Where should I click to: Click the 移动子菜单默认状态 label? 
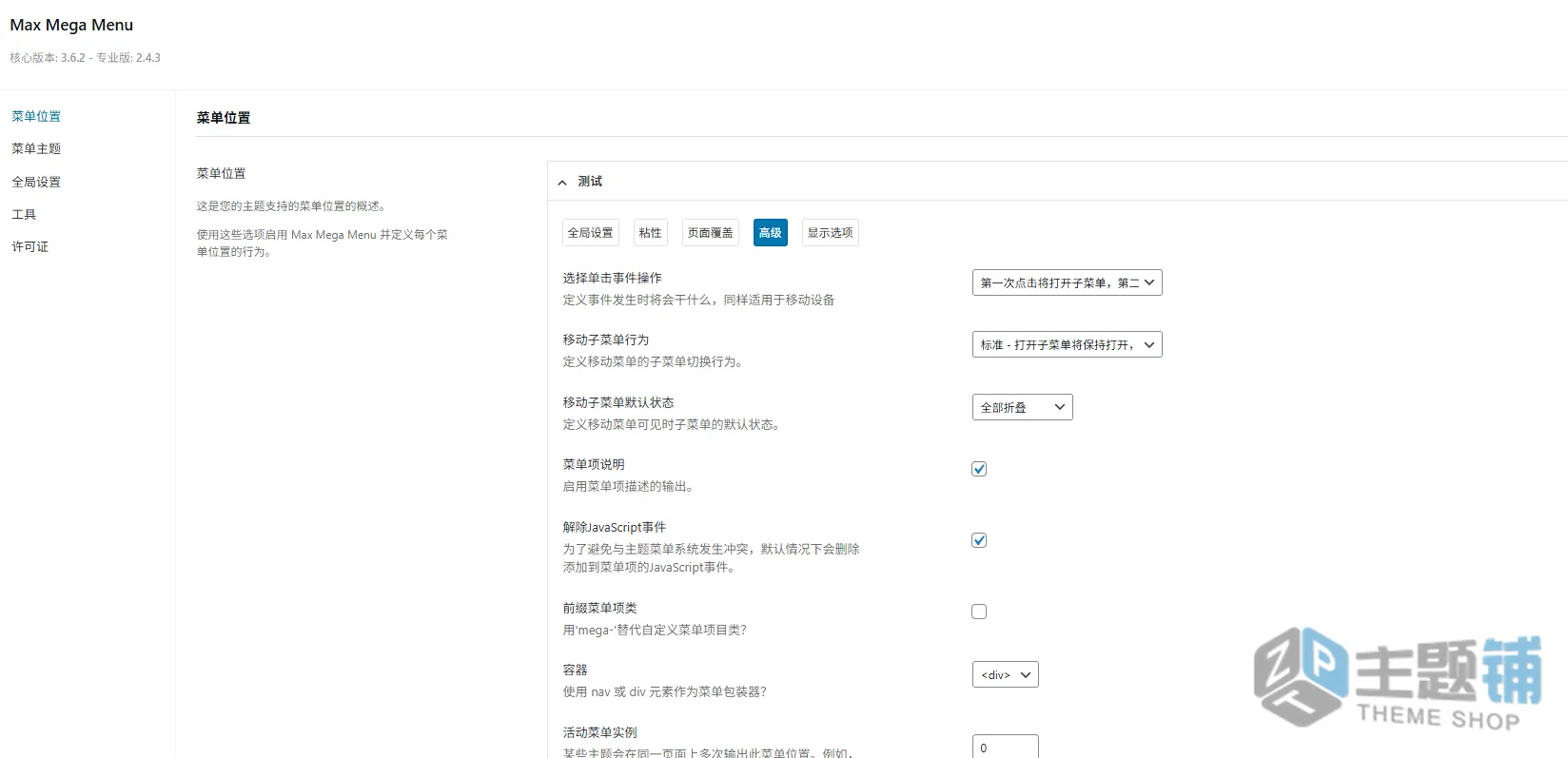click(x=617, y=402)
